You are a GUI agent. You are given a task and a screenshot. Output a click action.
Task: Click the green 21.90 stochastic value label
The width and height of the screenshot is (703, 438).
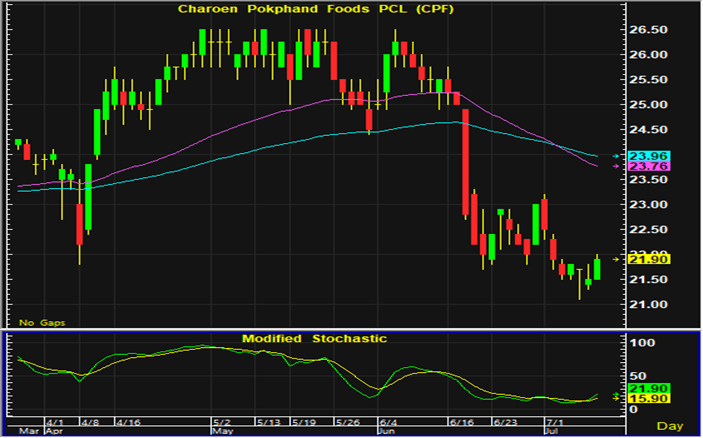click(x=649, y=388)
